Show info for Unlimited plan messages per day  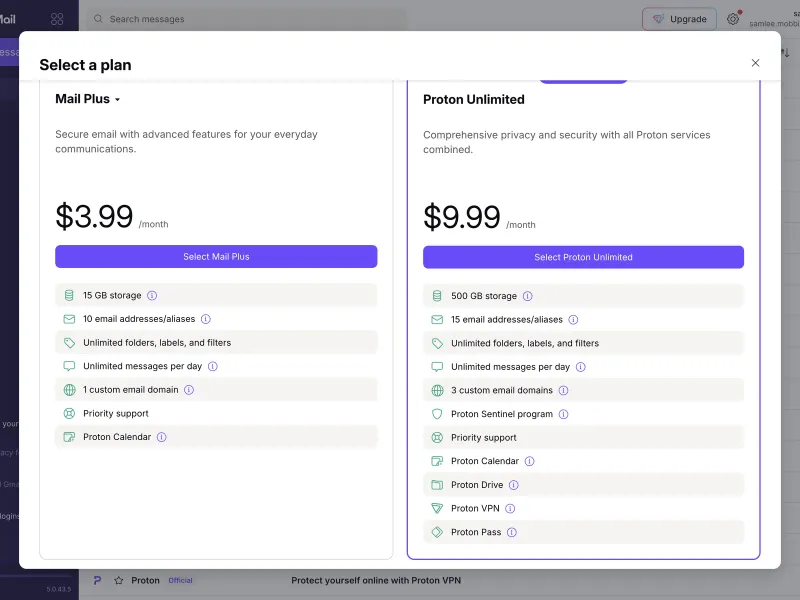[x=581, y=367]
